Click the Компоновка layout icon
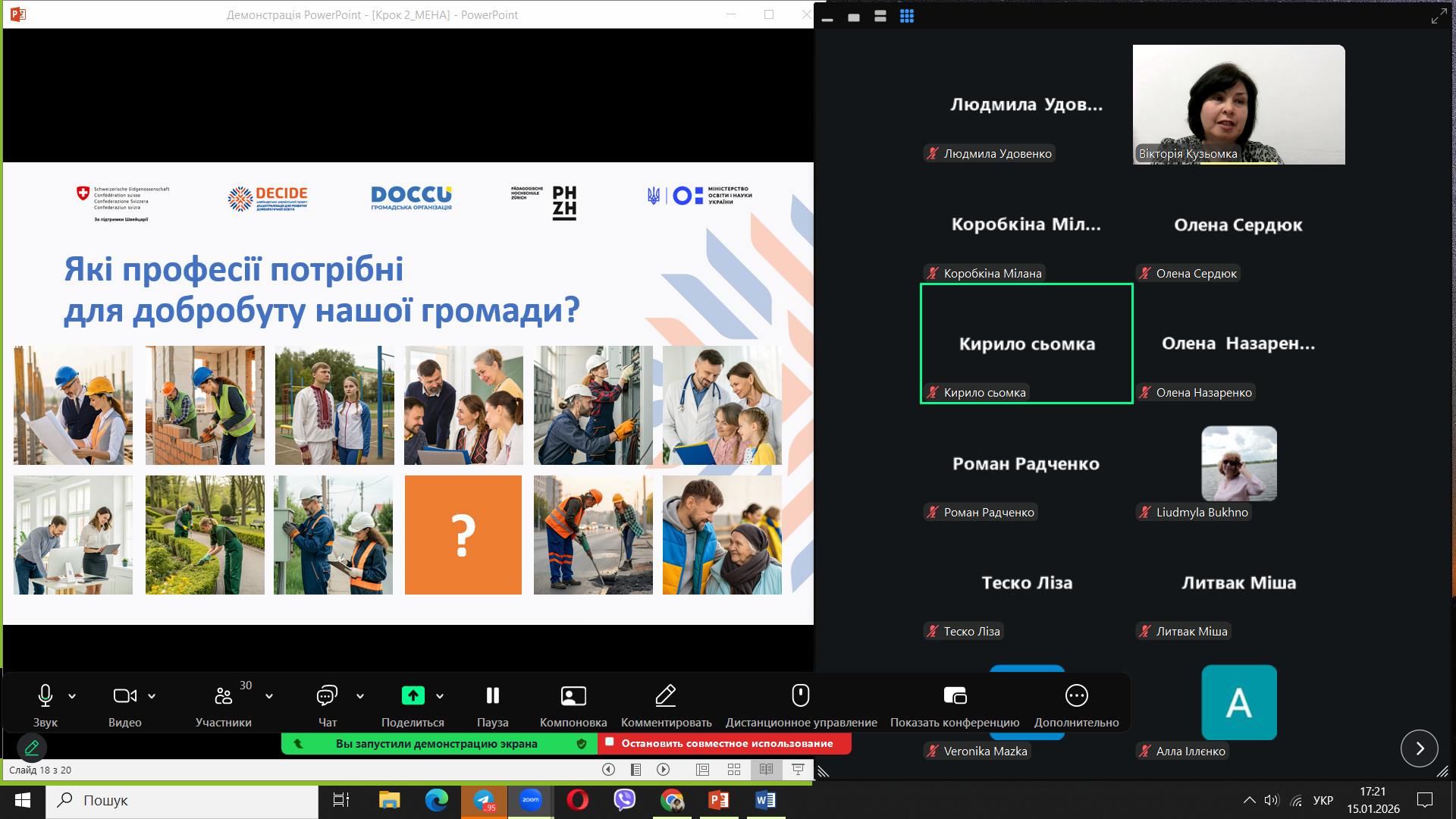Image resolution: width=1456 pixels, height=819 pixels. [x=573, y=696]
